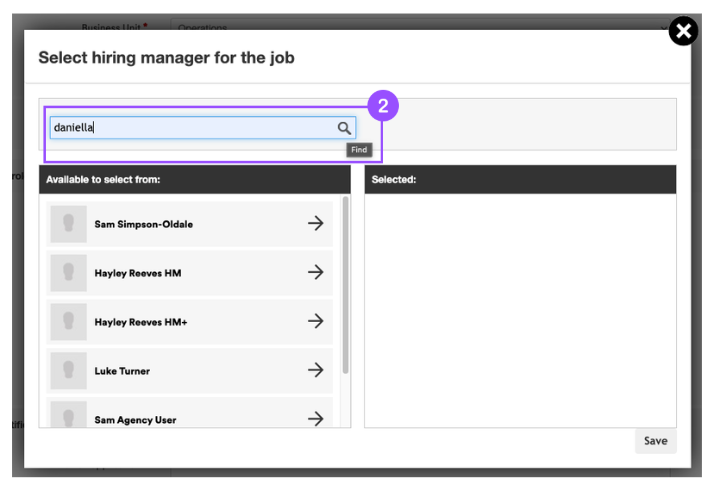Click Hayley Reeves HM avatar image

pyautogui.click(x=68, y=272)
